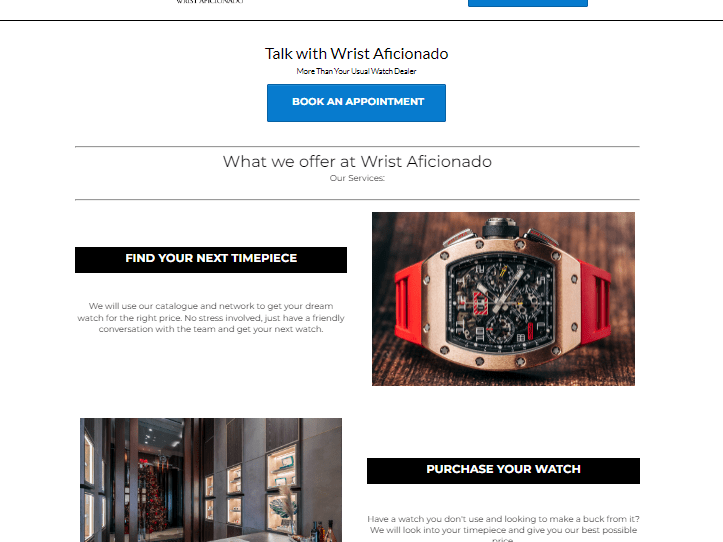Open the showroom interior photo
Image resolution: width=723 pixels, height=542 pixels.
point(211,480)
